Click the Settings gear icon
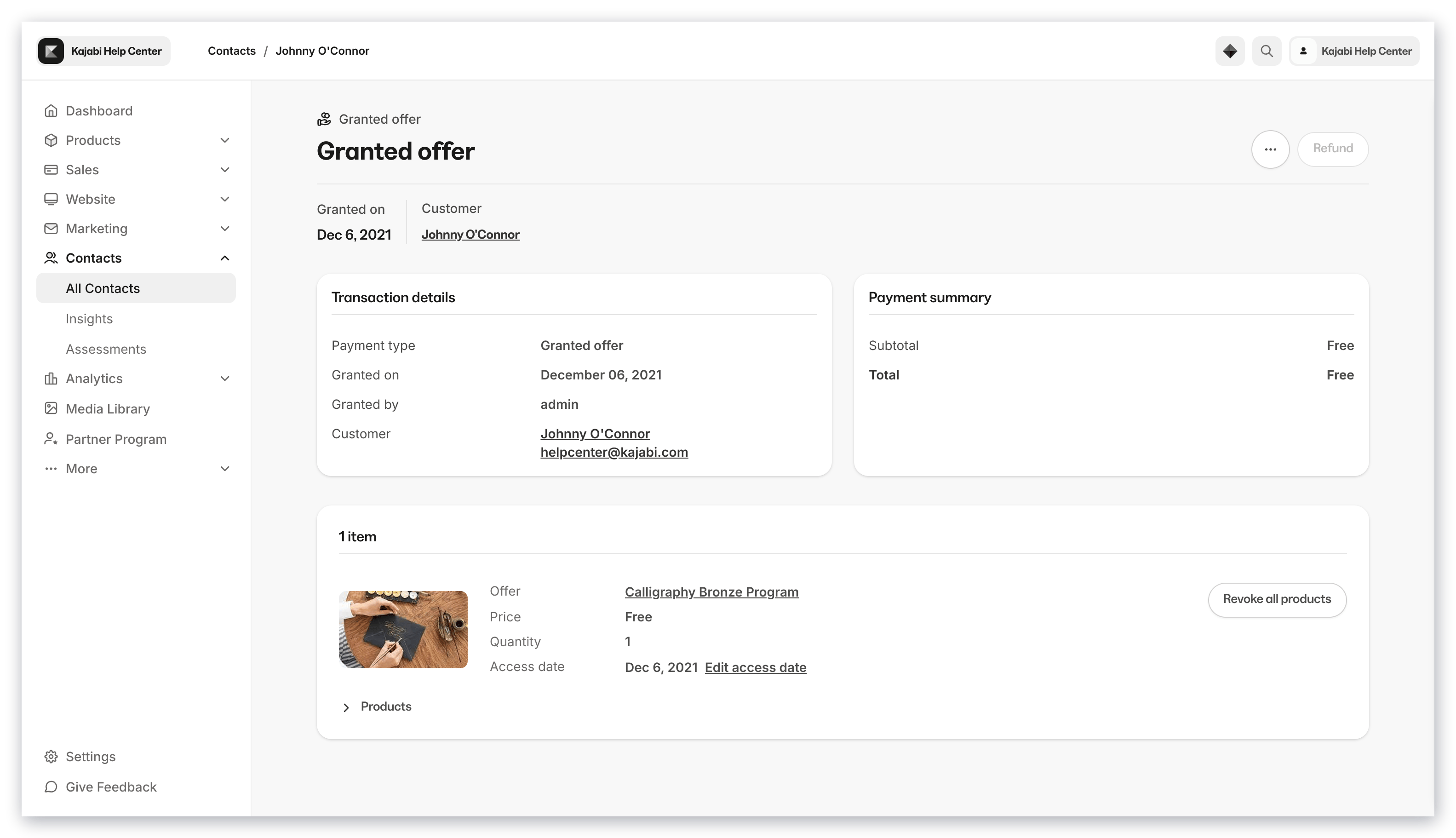The width and height of the screenshot is (1456, 838). click(51, 756)
